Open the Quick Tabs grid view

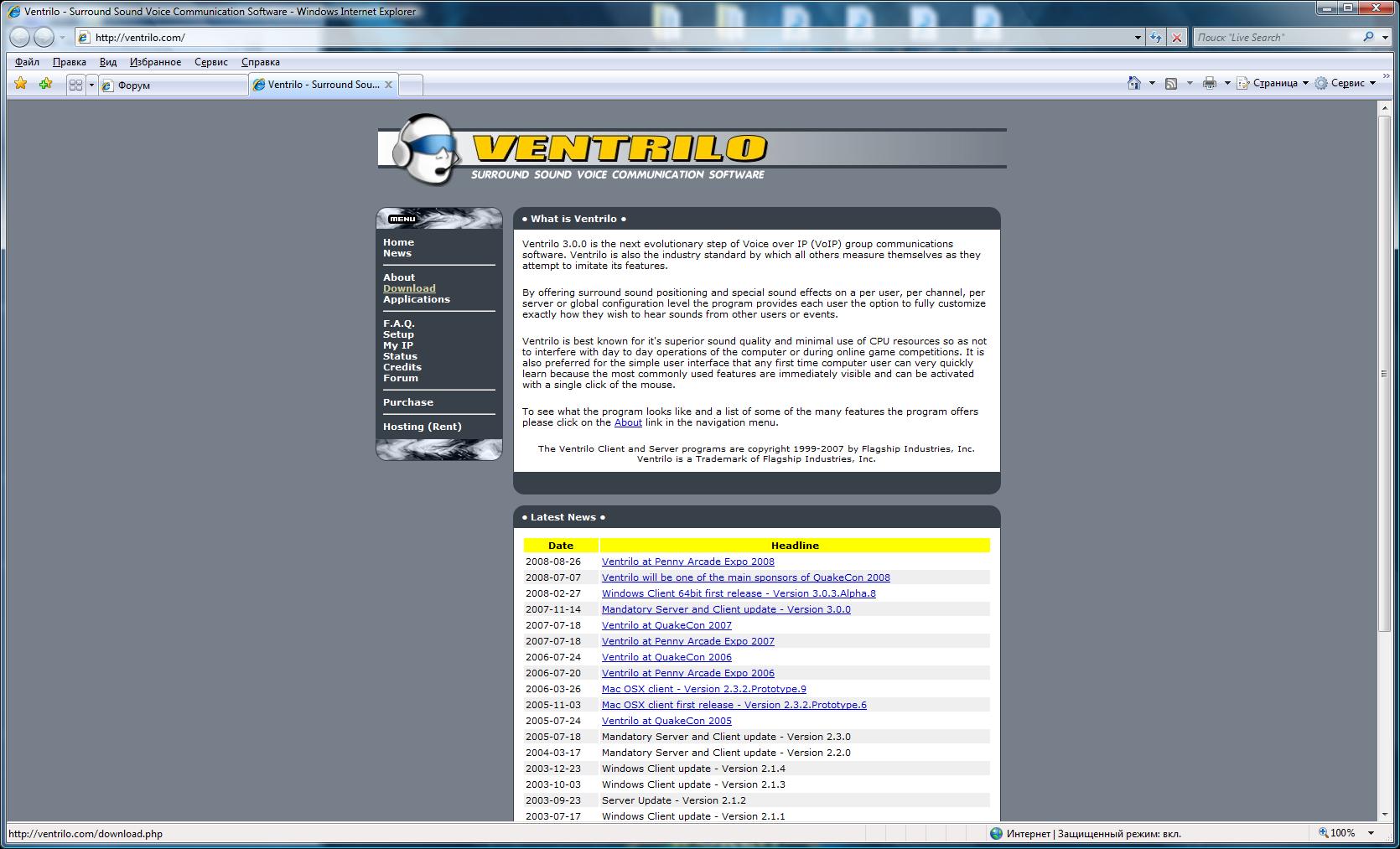75,85
